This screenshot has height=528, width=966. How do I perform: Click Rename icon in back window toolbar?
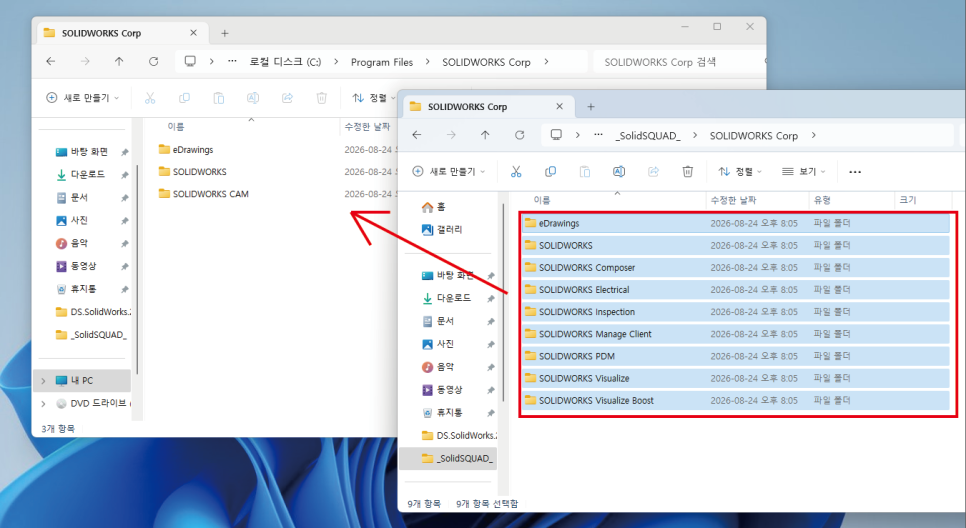[x=253, y=98]
